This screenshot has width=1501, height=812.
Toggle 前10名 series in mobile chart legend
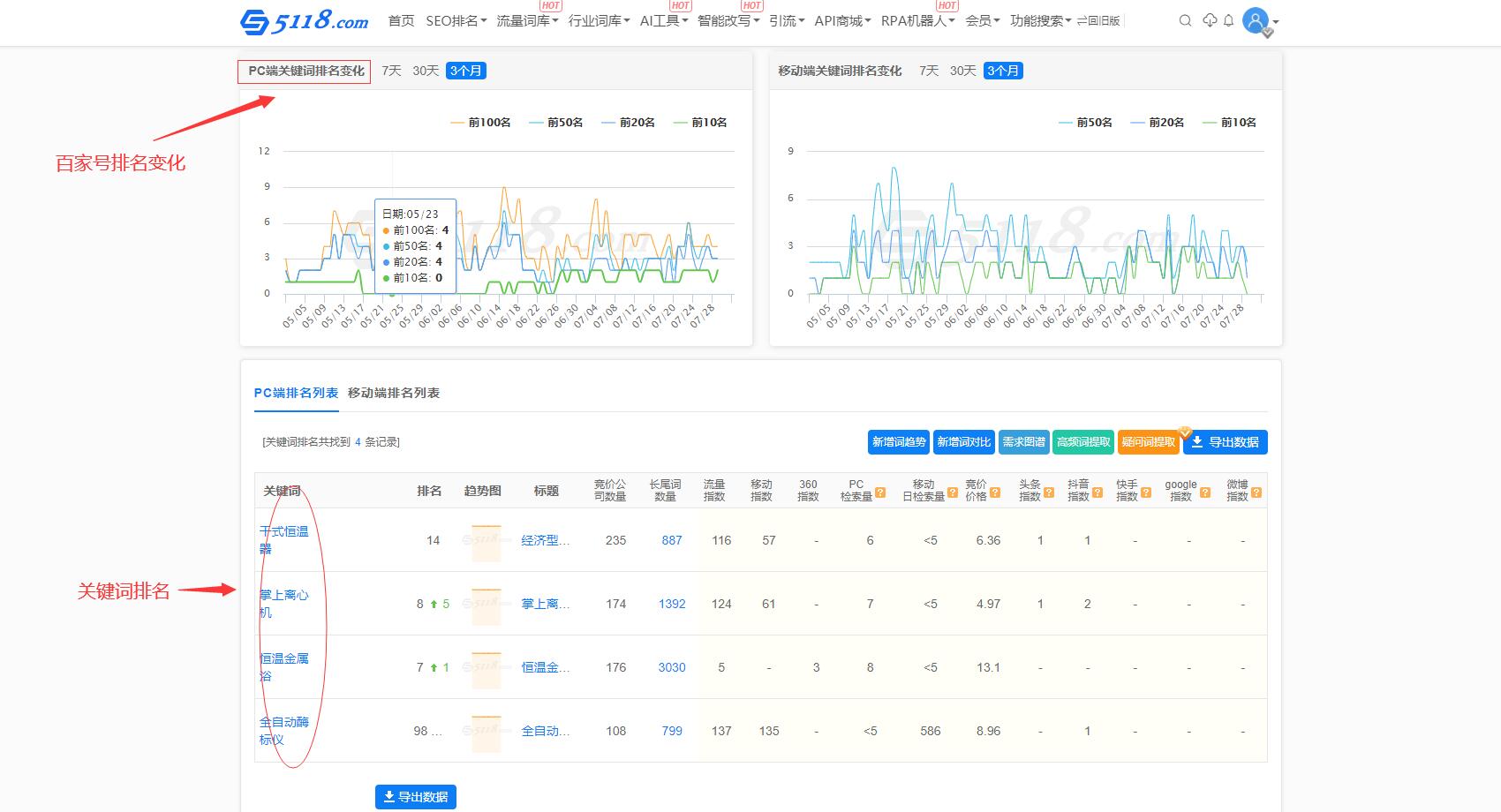pos(1229,123)
